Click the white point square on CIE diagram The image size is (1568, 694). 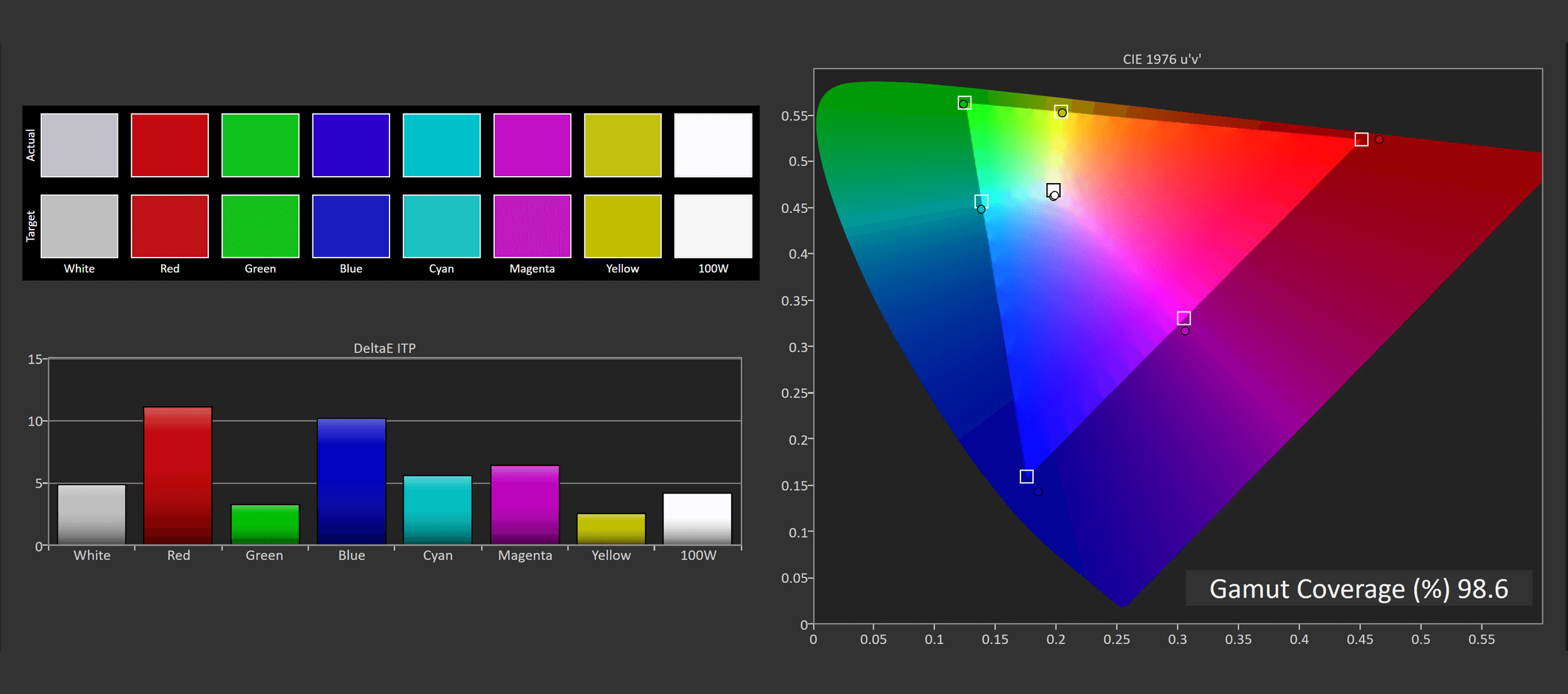tap(1053, 190)
